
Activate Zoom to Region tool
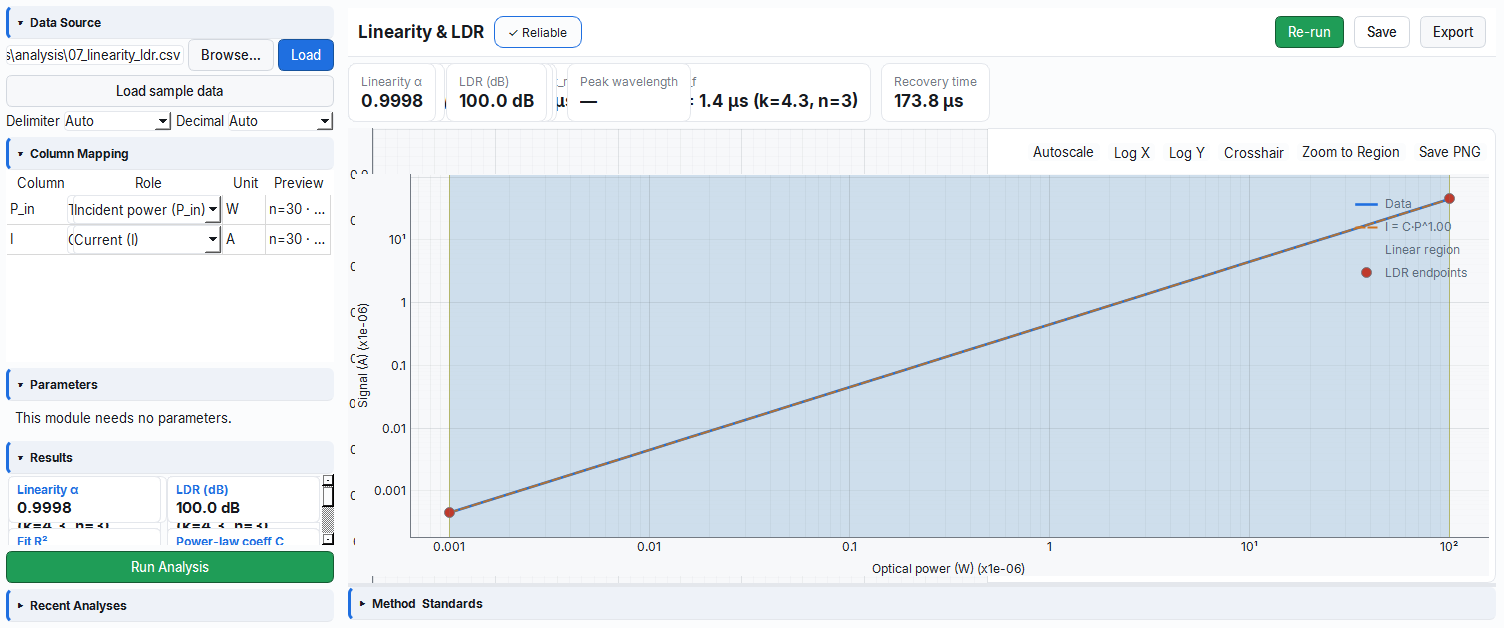coord(1351,152)
